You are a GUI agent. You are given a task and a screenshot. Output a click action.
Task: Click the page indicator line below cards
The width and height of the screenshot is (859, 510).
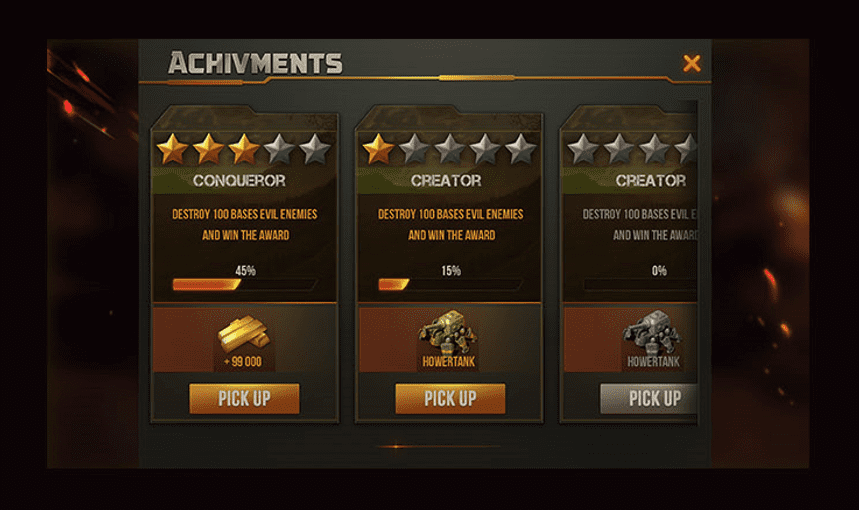(x=438, y=446)
